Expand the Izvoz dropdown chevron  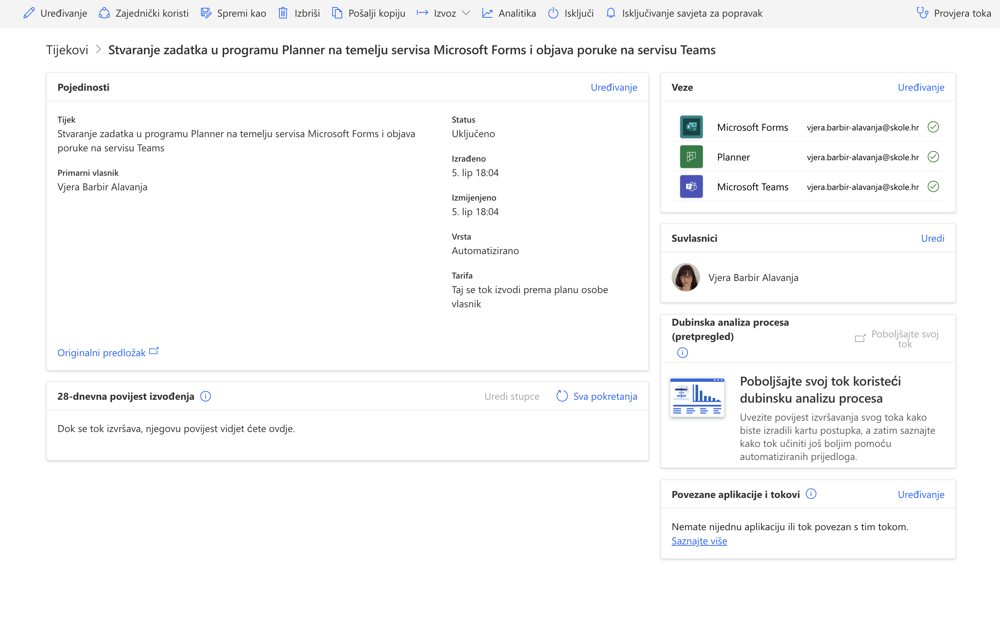coord(466,13)
